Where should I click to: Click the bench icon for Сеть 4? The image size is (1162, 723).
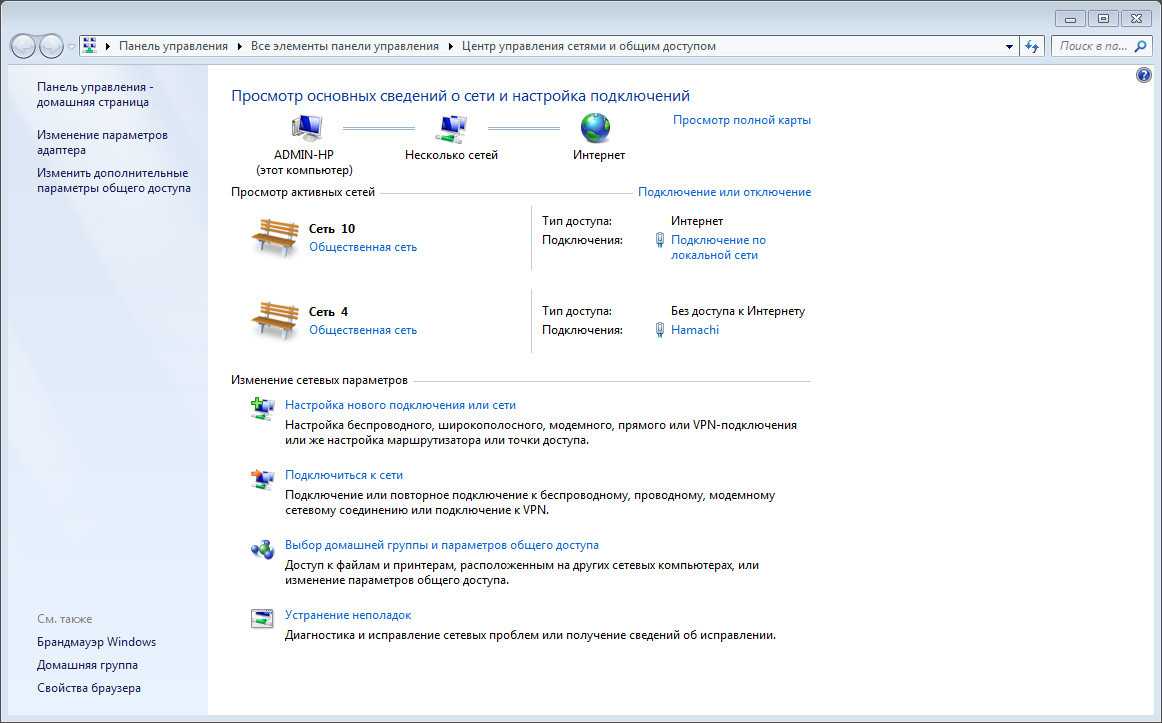pyautogui.click(x=275, y=320)
